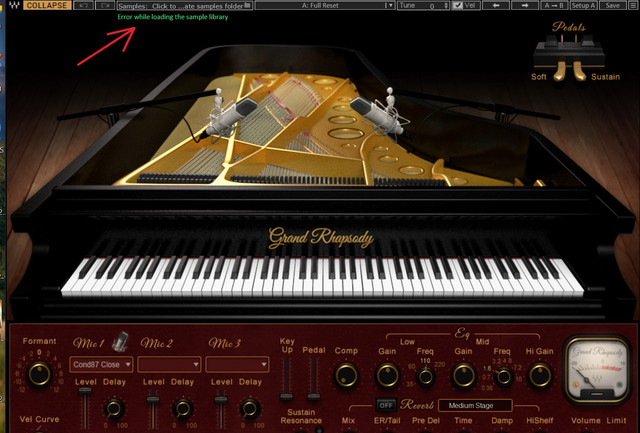Click the Mic 3 Level fader
The image size is (640, 433).
(x=221, y=399)
